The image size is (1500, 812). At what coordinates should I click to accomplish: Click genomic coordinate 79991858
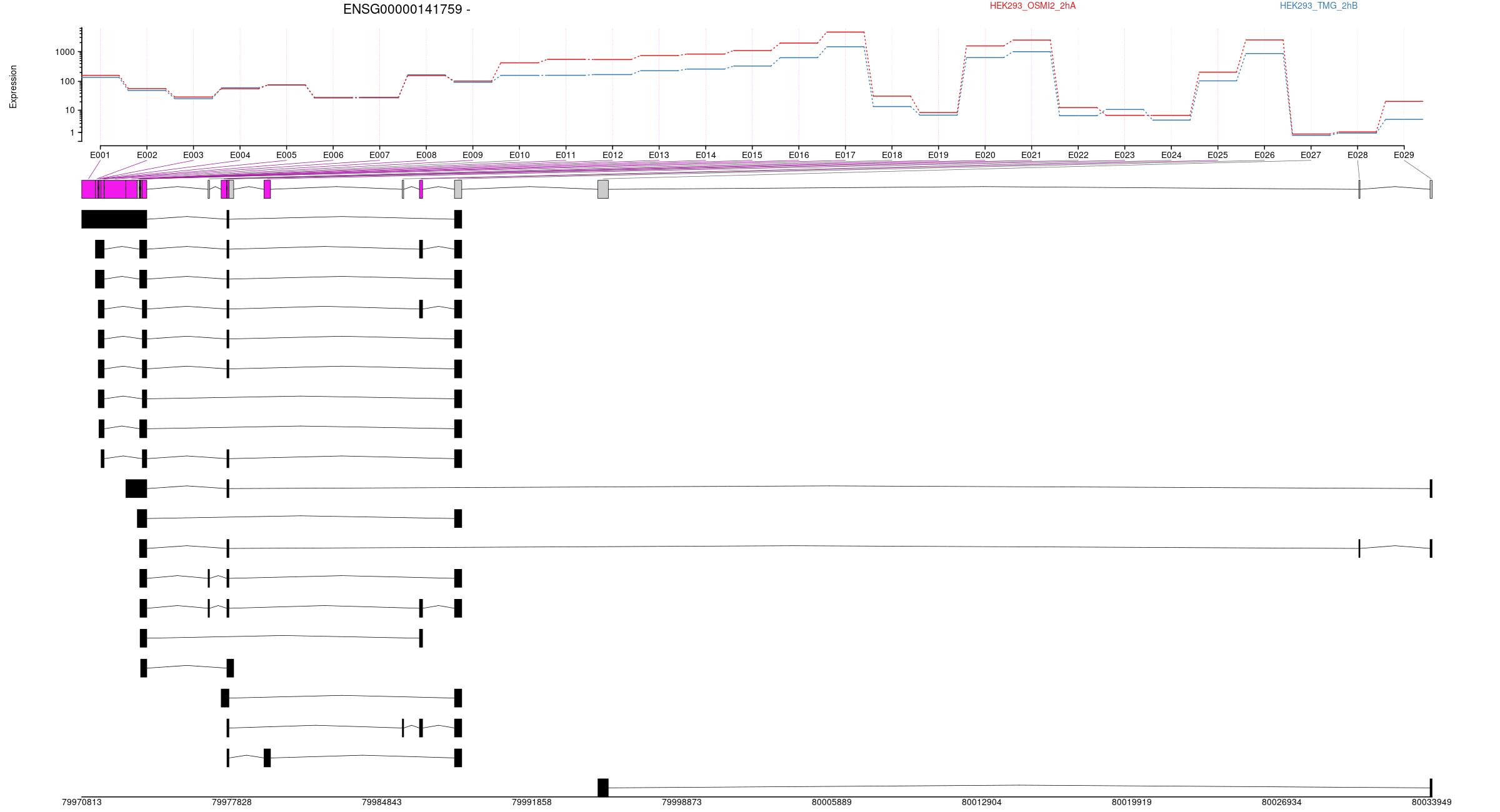[x=532, y=802]
